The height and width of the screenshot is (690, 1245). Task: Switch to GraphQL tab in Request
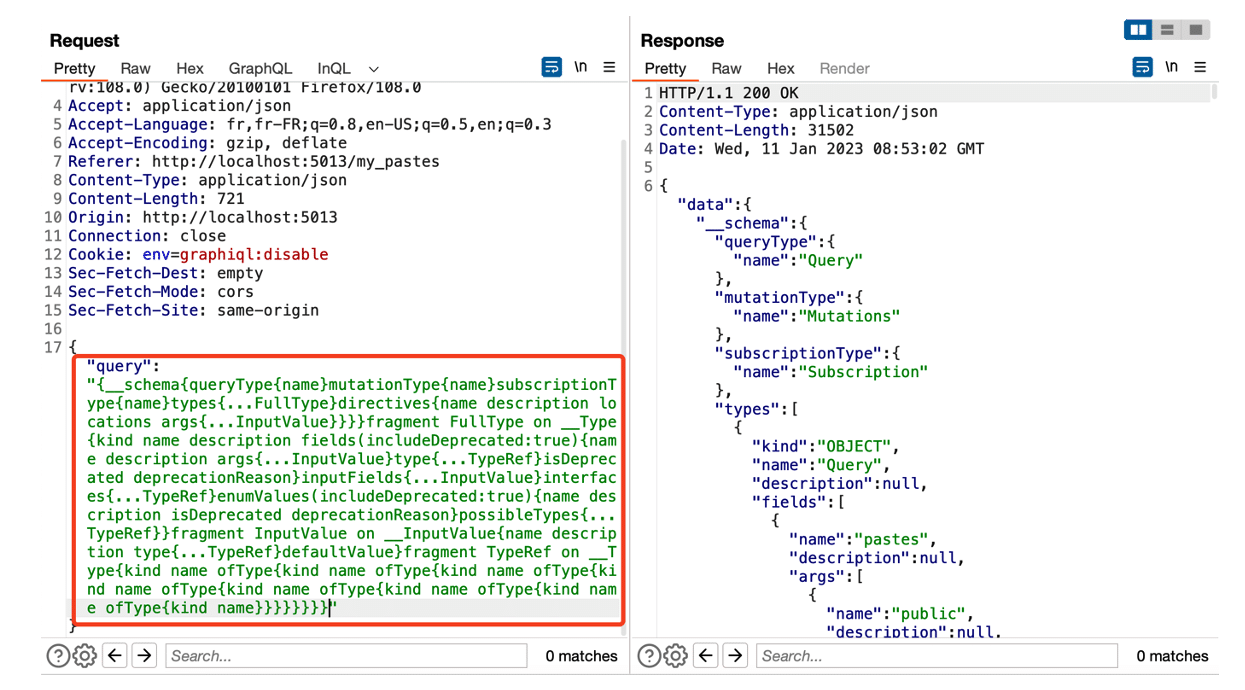coord(260,69)
